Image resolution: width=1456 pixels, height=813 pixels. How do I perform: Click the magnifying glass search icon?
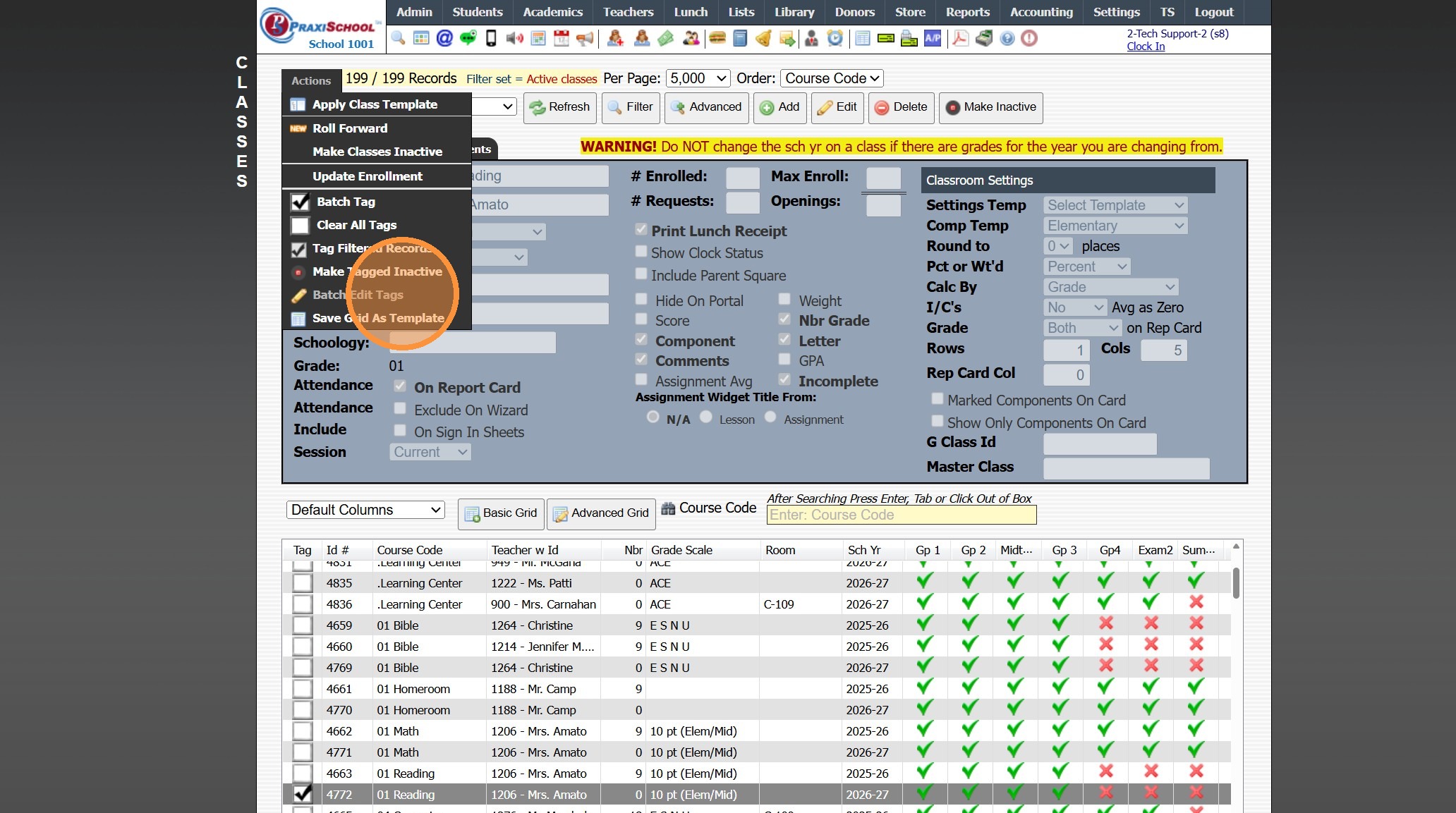coord(399,38)
